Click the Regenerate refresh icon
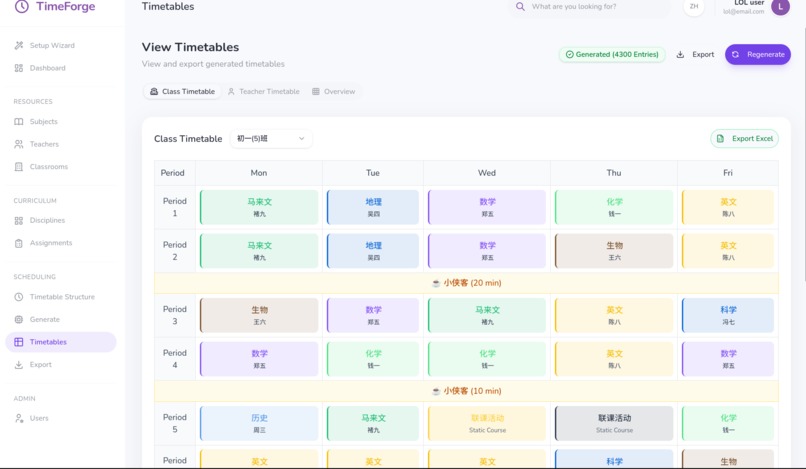The image size is (806, 469). (x=736, y=55)
